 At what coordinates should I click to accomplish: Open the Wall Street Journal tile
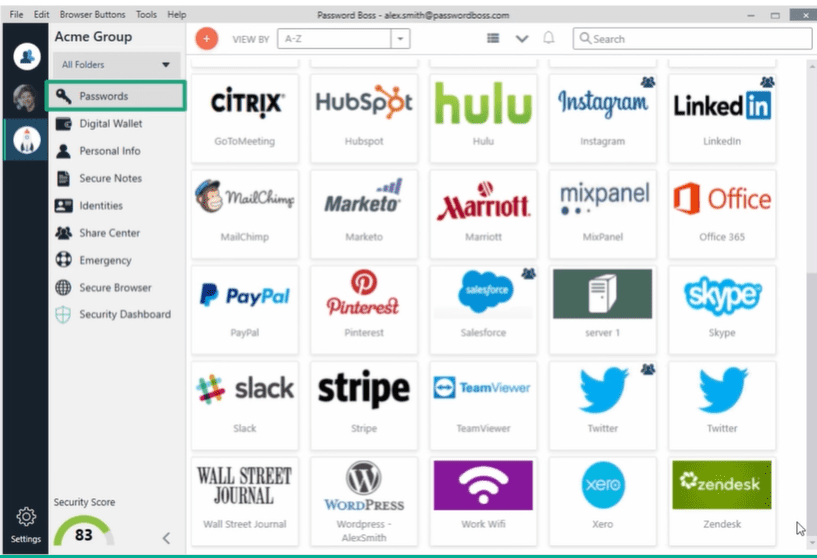pos(244,501)
